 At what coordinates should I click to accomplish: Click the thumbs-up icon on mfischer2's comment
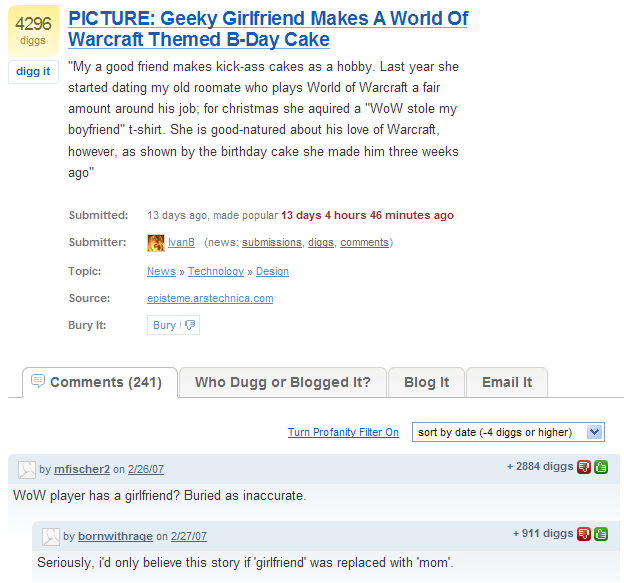(601, 467)
